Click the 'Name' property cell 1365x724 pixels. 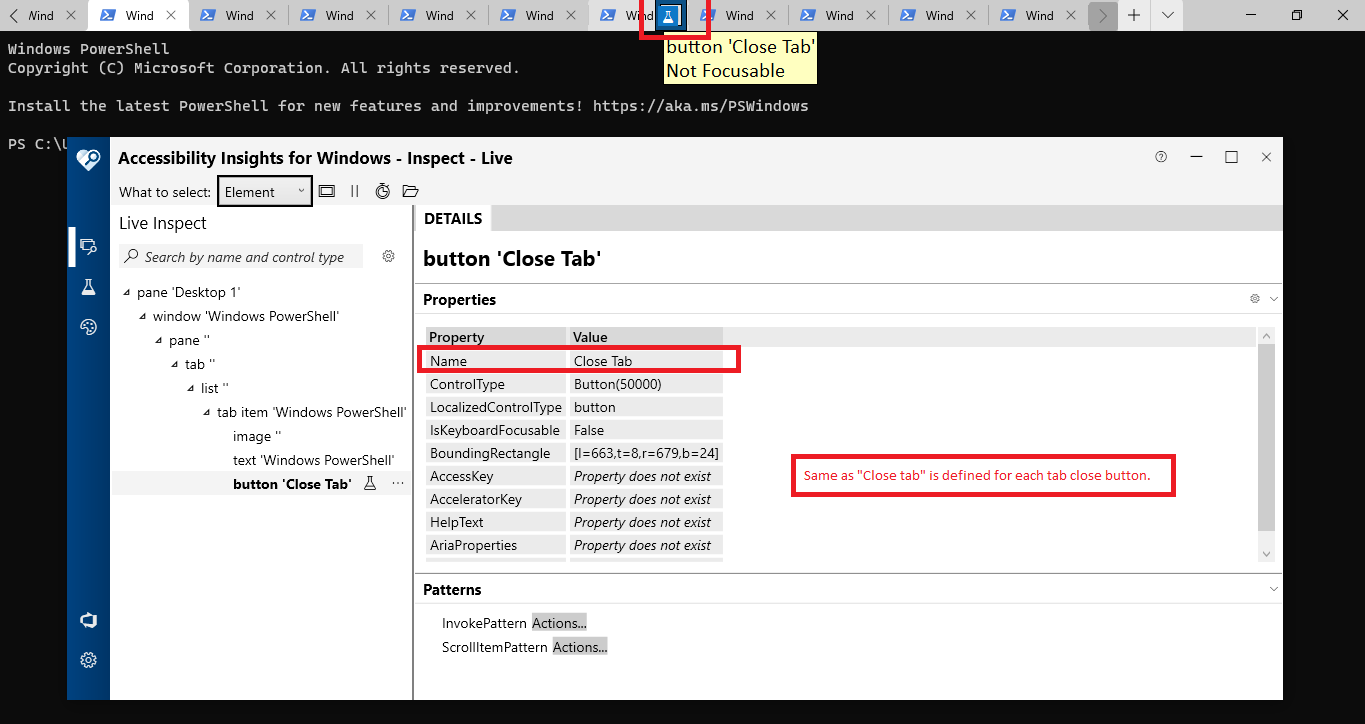pyautogui.click(x=496, y=361)
